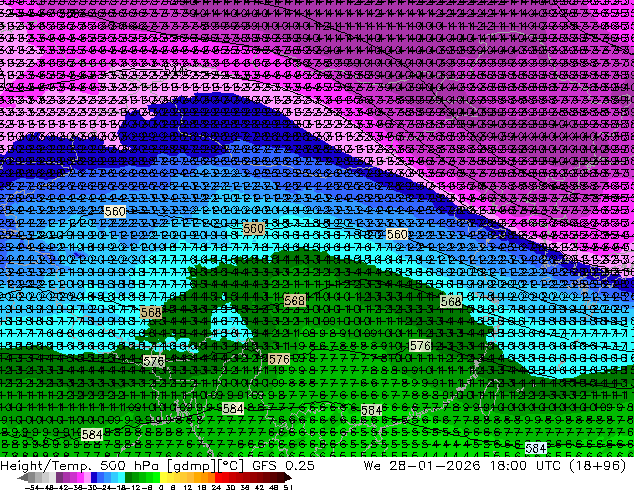The width and height of the screenshot is (634, 490).
Task: Click the leftmost 568 contour label
Action: tap(151, 313)
